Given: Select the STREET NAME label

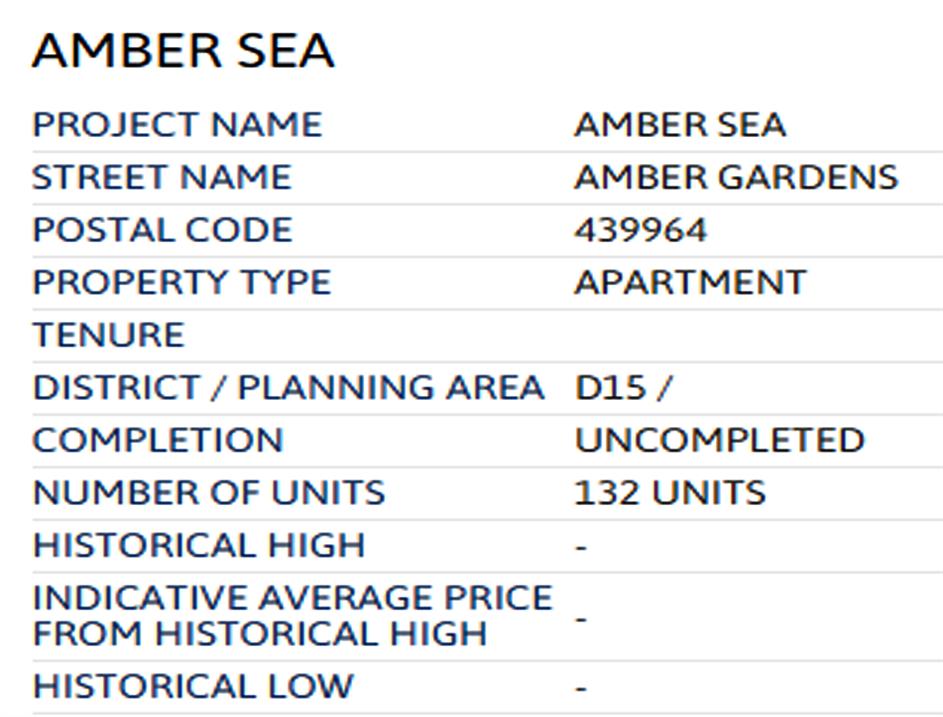Looking at the screenshot, I should 161,178.
